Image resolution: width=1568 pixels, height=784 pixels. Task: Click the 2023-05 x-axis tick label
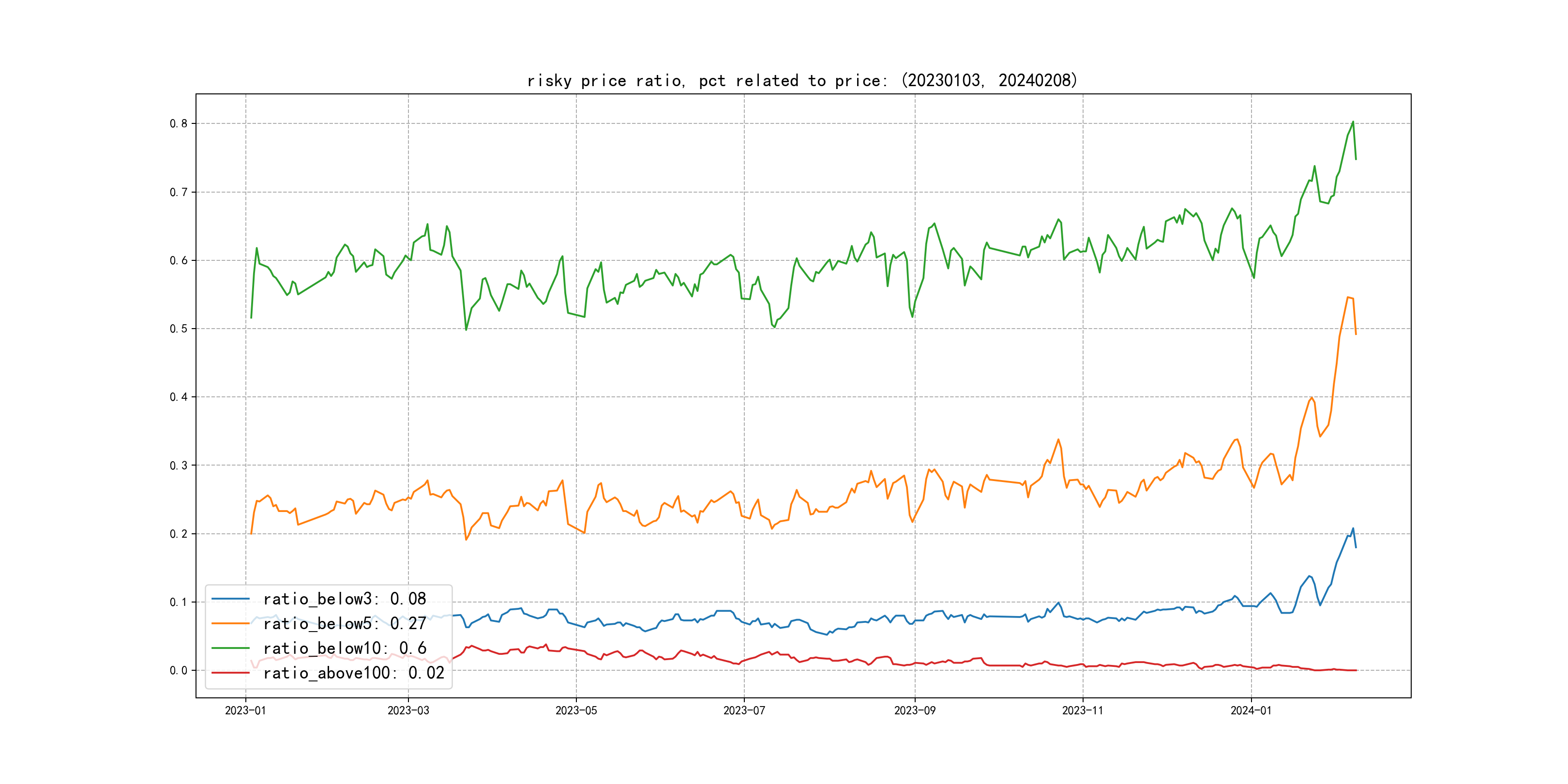(x=576, y=710)
